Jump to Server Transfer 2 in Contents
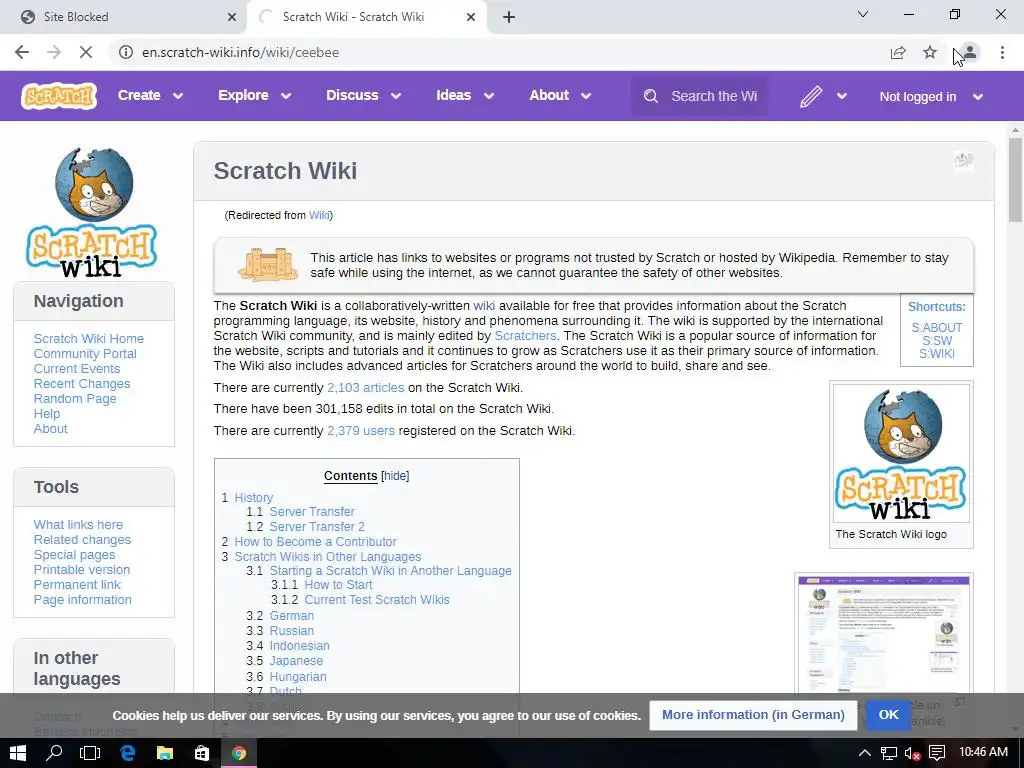 pyautogui.click(x=317, y=526)
